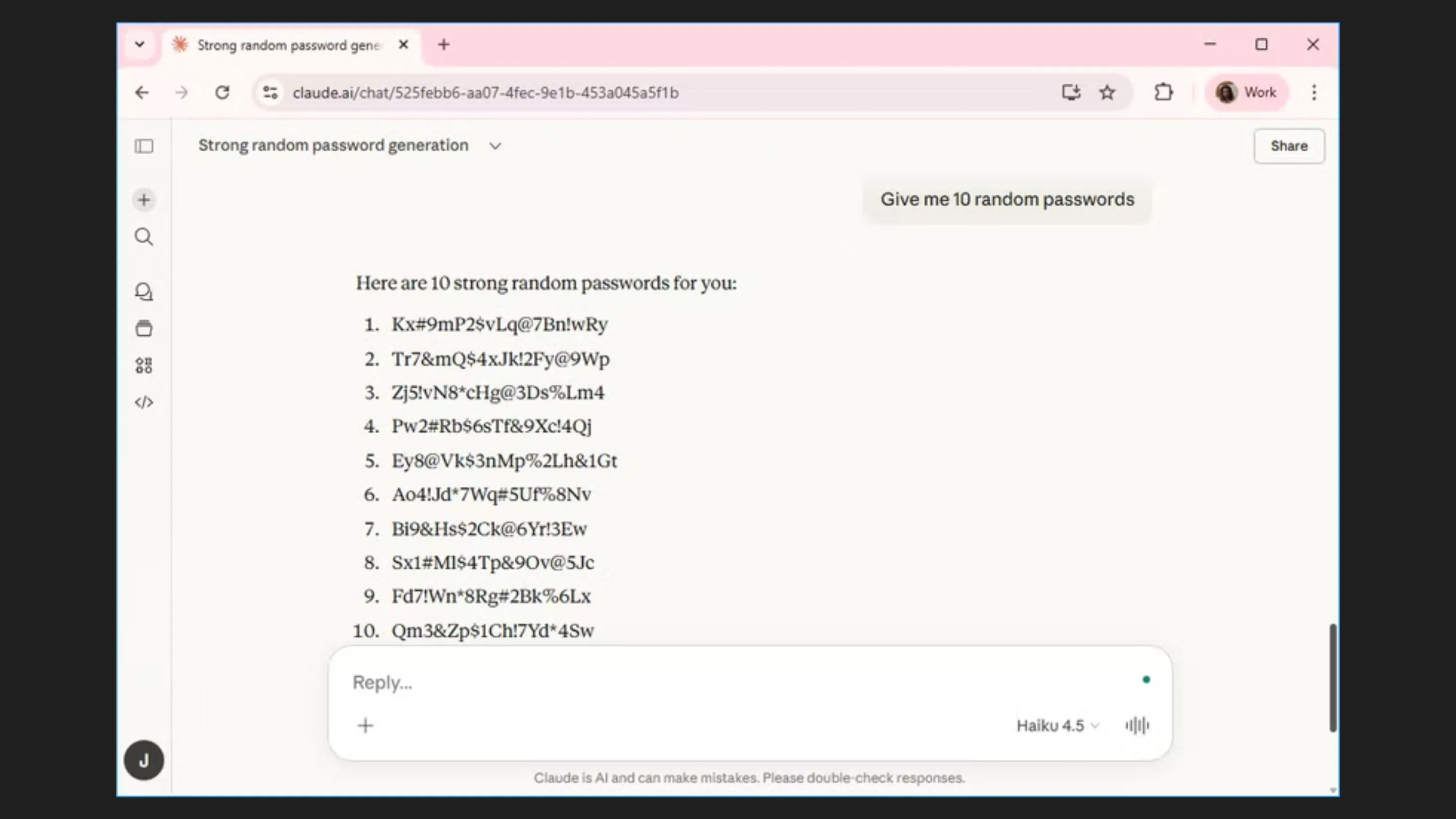Toggle the Claude sidebar panel icon
The image size is (1456, 819).
(x=144, y=147)
